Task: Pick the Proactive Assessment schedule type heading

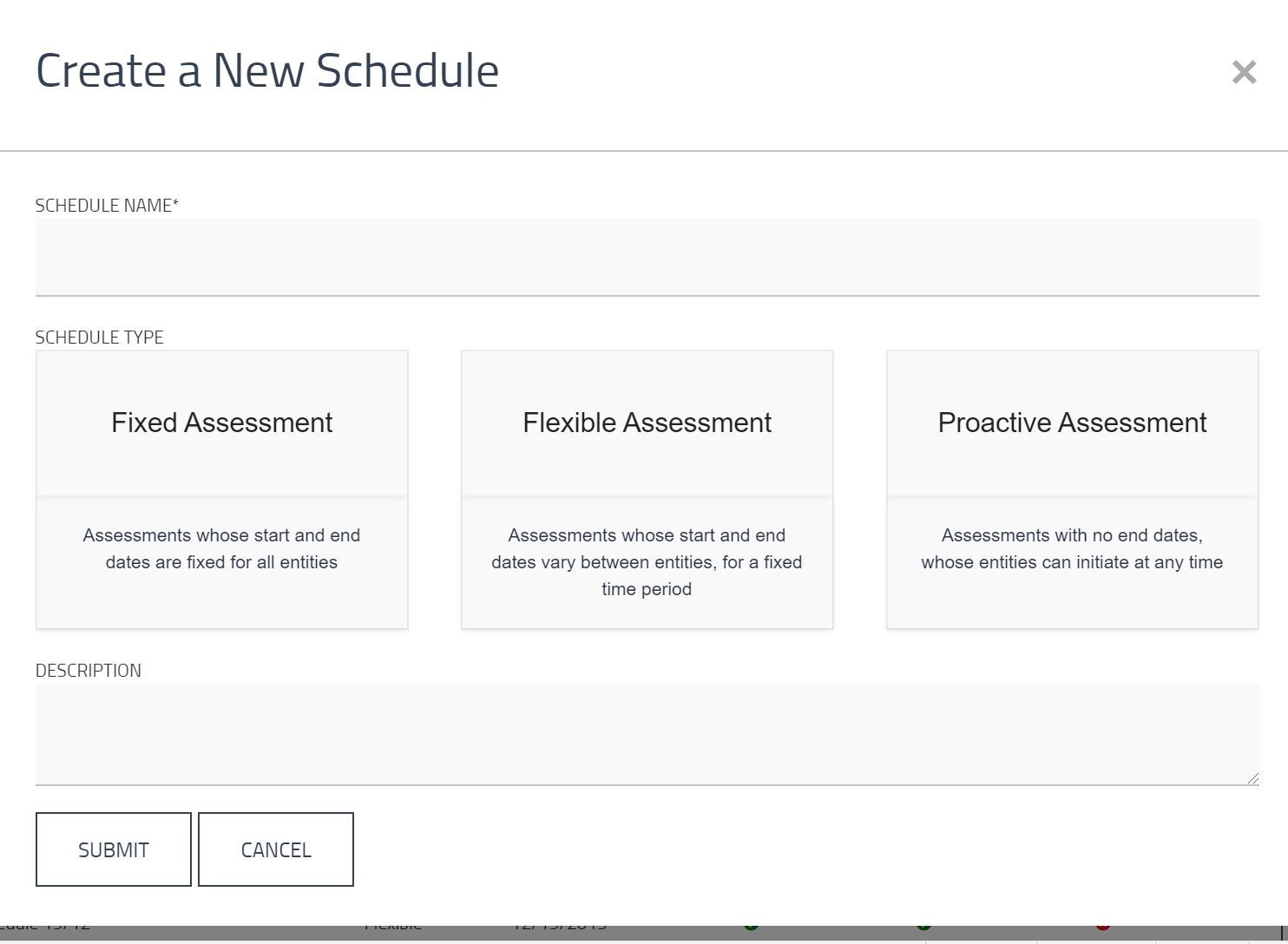Action: (1072, 423)
